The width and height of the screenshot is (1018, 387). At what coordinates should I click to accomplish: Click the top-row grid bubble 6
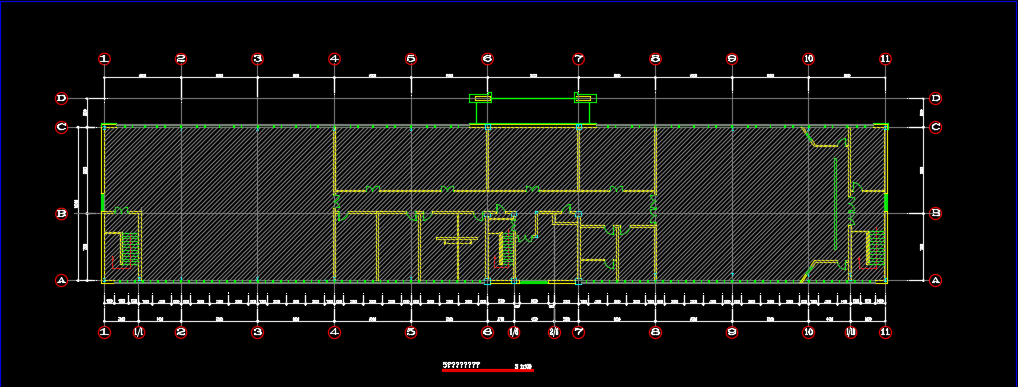(488, 59)
